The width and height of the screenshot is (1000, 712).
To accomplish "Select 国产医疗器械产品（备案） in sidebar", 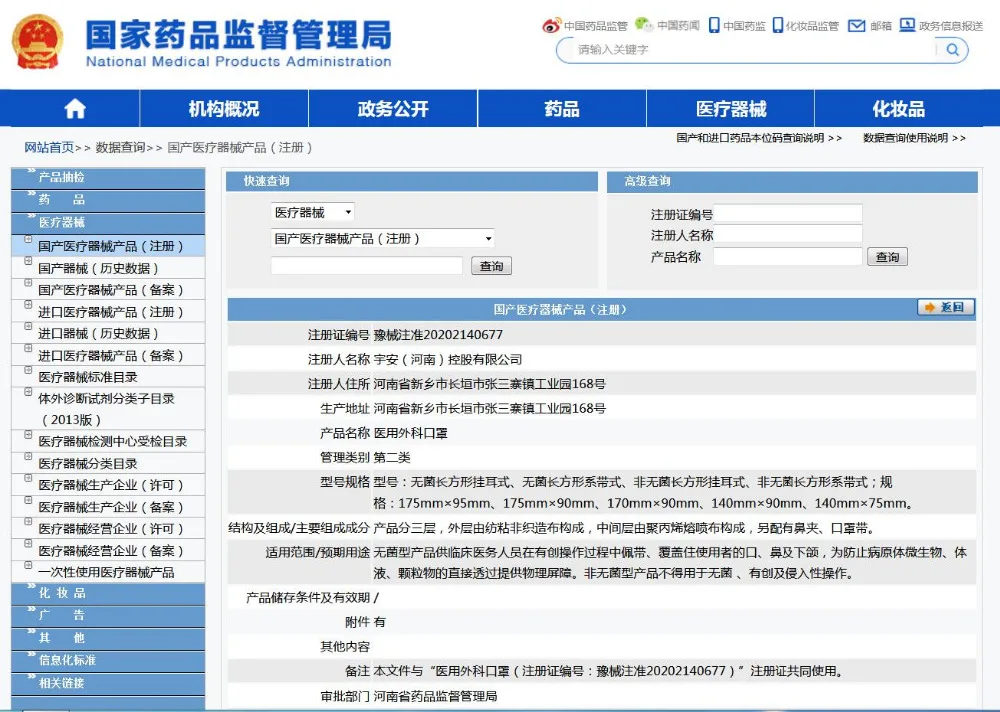I will (110, 290).
